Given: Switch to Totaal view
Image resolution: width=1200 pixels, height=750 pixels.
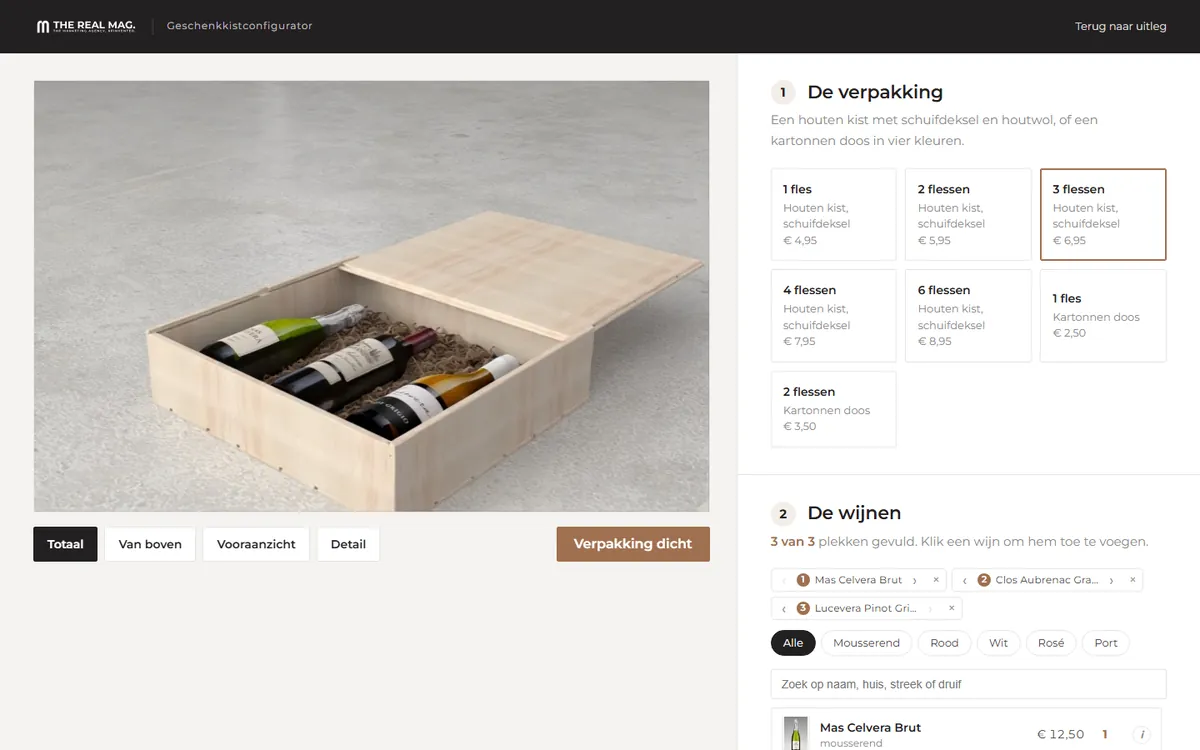Looking at the screenshot, I should click(x=65, y=544).
